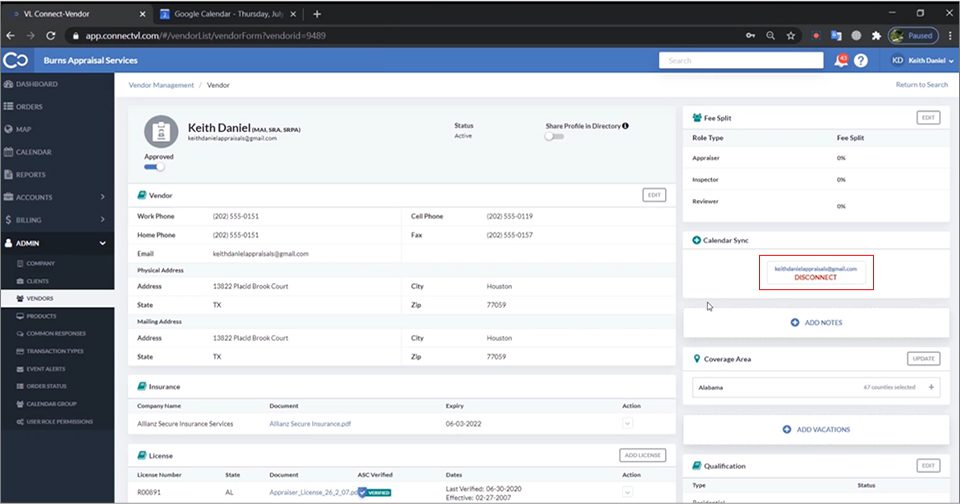Toggle the Approved switch
This screenshot has width=960, height=504.
click(154, 167)
